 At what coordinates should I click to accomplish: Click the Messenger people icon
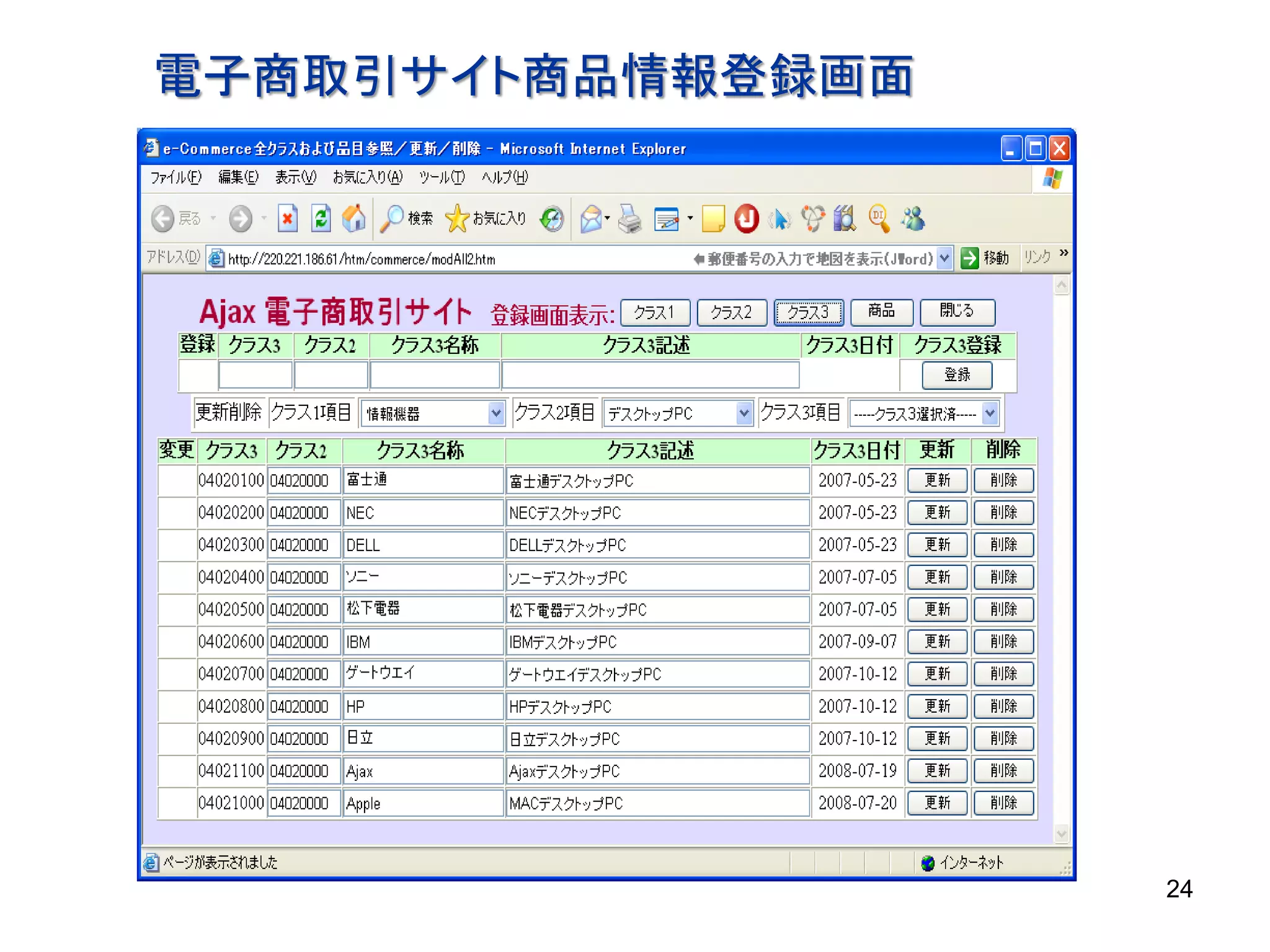(x=913, y=219)
